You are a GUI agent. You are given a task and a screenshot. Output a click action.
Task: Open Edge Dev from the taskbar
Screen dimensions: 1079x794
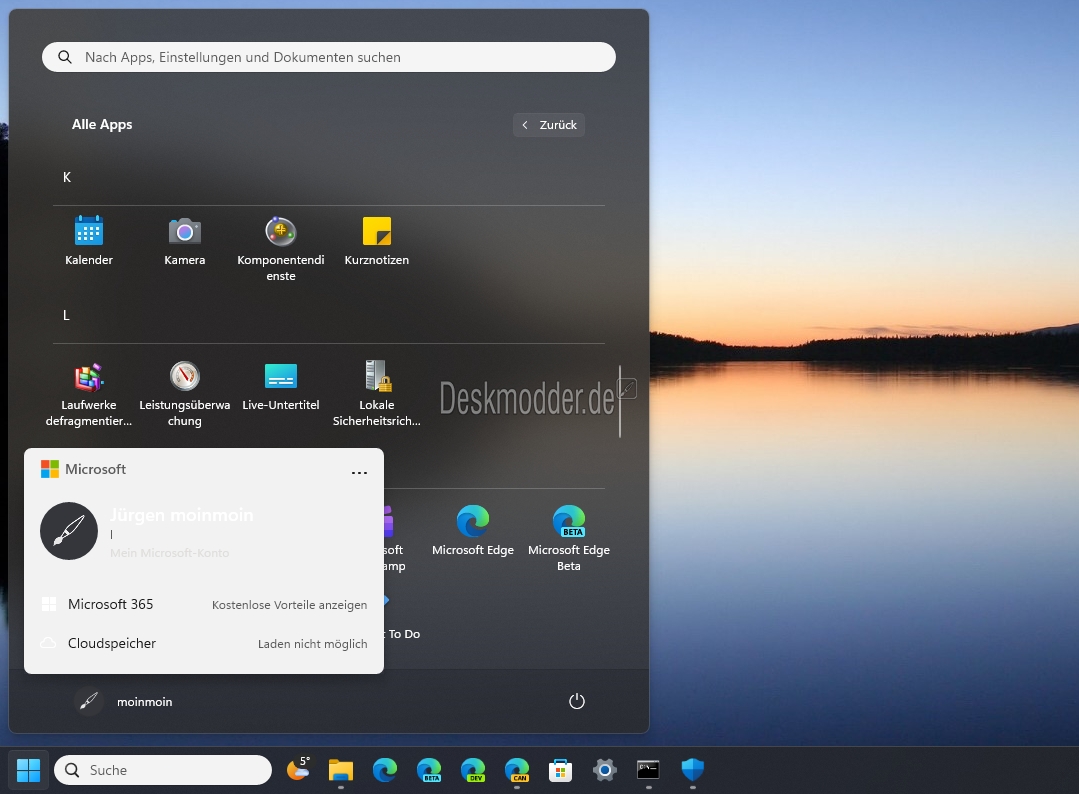tap(473, 770)
